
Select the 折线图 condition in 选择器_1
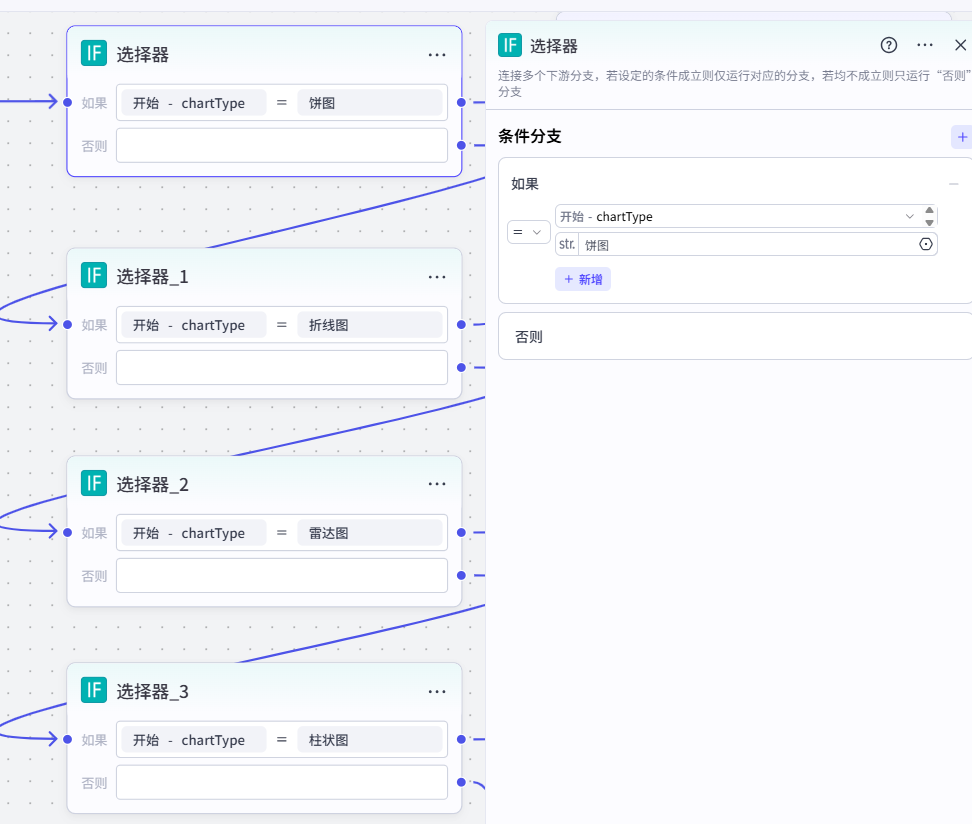[369, 325]
